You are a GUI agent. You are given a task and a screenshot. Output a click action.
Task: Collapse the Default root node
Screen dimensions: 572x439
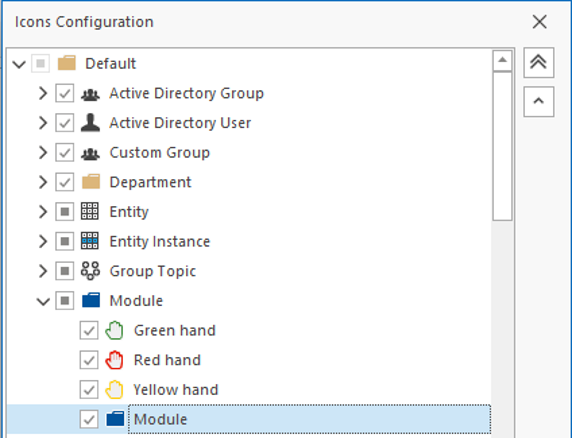tap(19, 65)
